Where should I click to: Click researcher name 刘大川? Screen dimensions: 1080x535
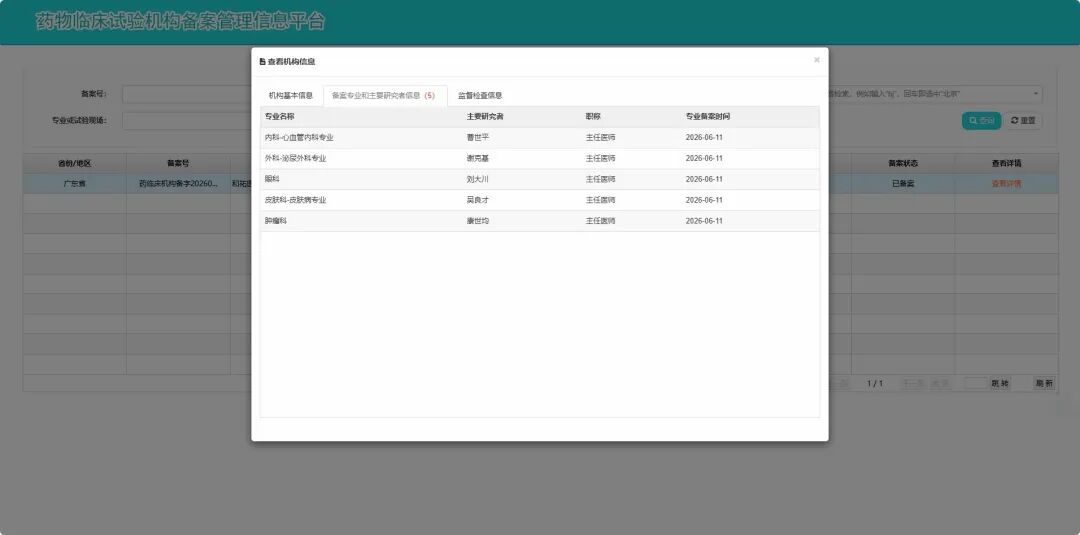pos(477,179)
